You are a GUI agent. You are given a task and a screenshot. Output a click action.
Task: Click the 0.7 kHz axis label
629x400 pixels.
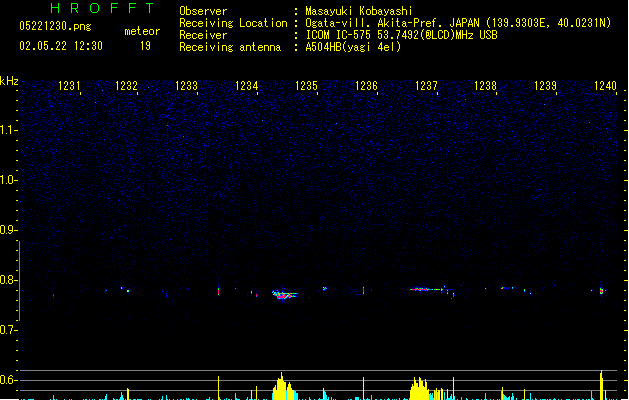(x=8, y=330)
